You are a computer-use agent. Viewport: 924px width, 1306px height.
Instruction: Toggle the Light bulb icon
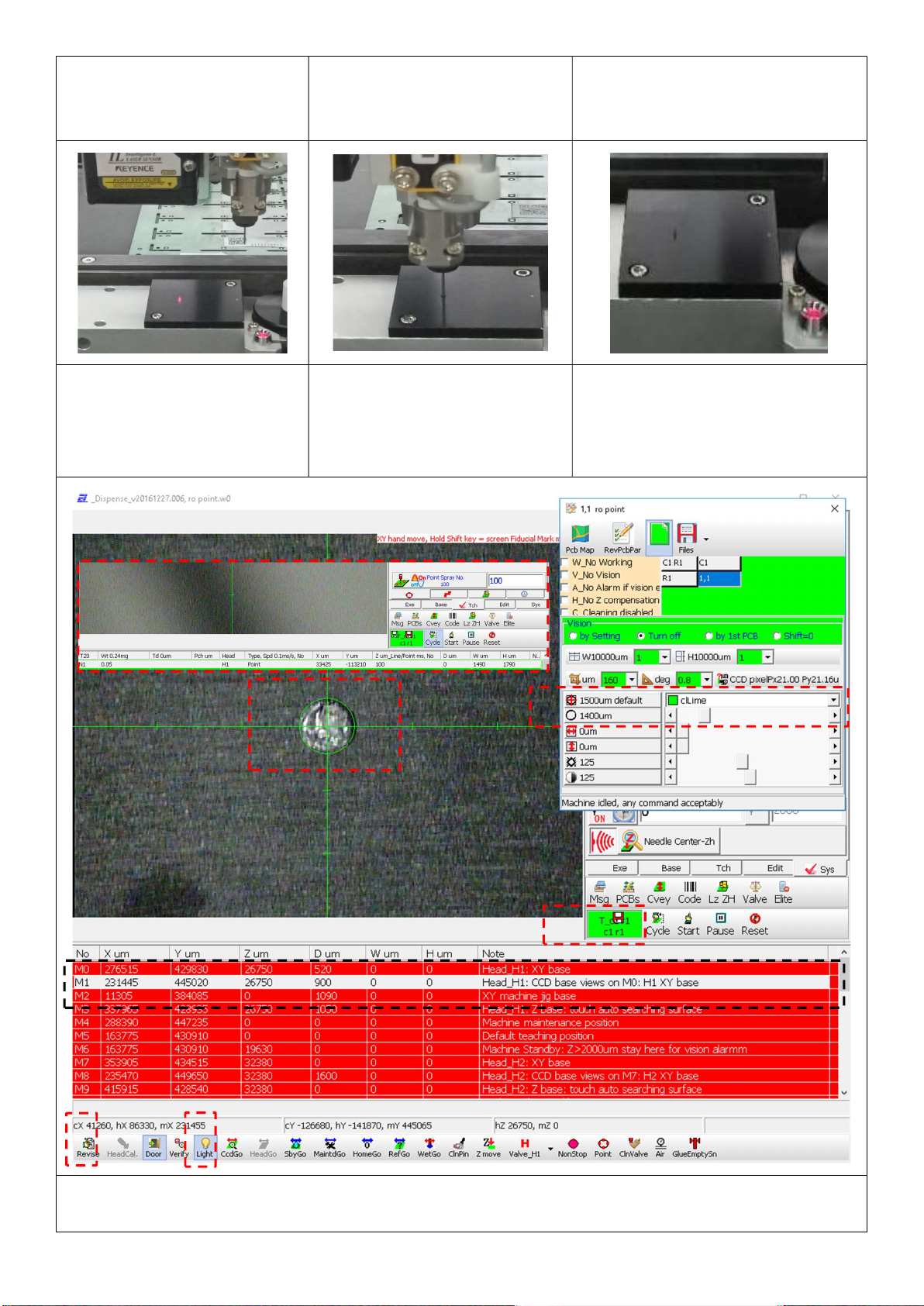(205, 1147)
